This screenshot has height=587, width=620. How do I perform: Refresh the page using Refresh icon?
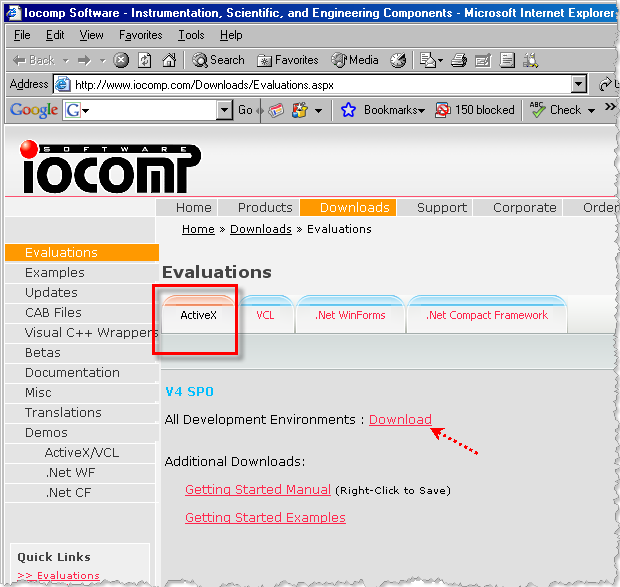pyautogui.click(x=145, y=60)
